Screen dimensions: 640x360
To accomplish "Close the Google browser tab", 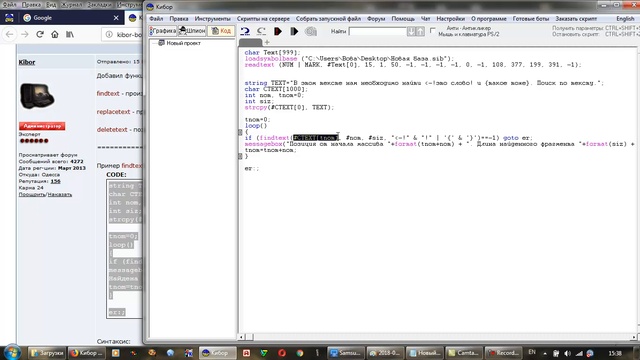I will (116, 18).
